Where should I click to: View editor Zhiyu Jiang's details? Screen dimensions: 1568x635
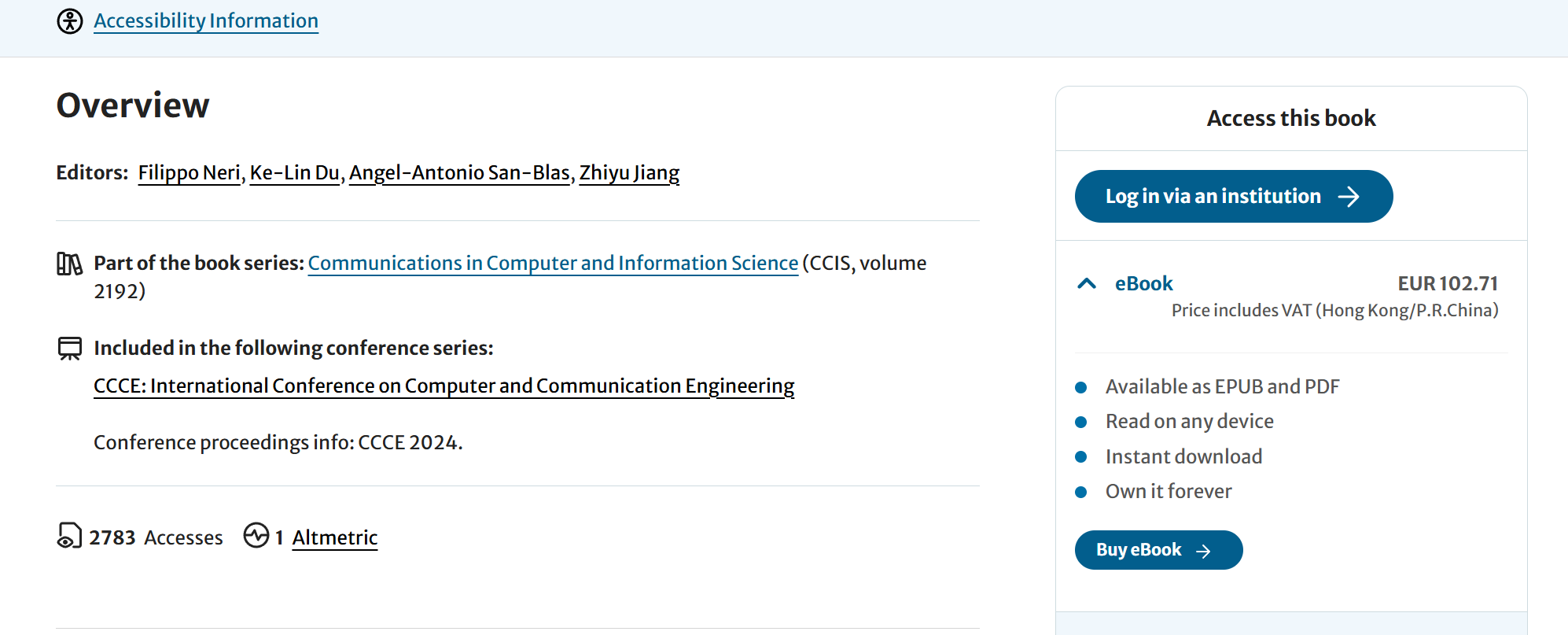(629, 172)
